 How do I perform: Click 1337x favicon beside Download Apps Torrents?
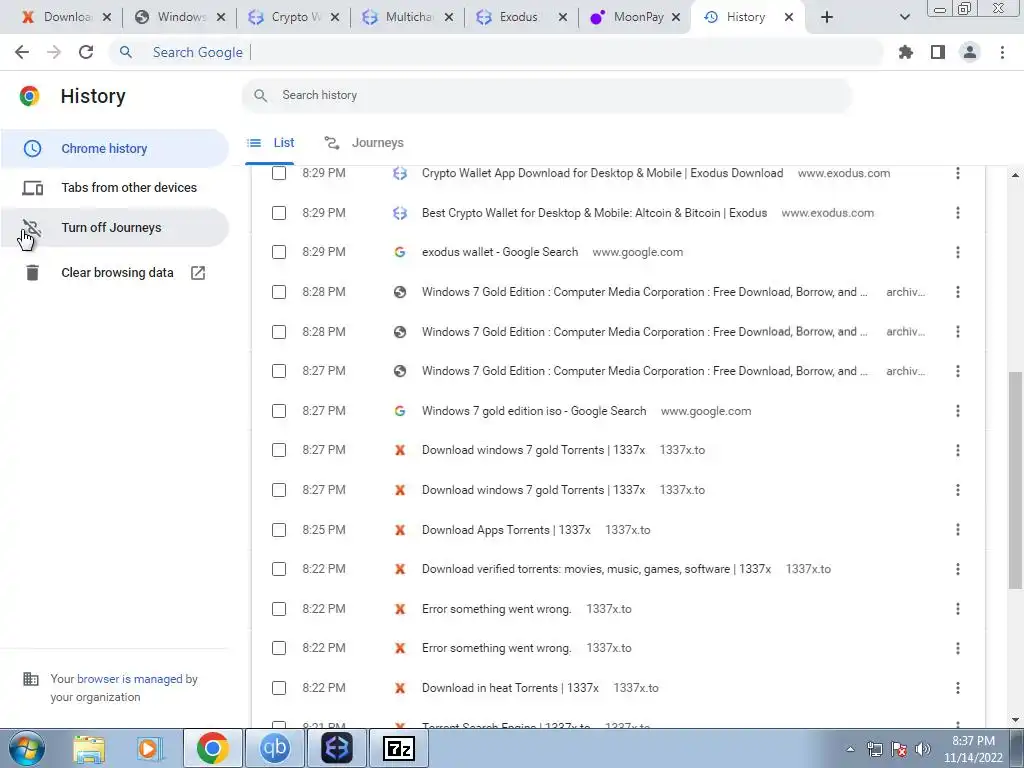click(x=400, y=530)
